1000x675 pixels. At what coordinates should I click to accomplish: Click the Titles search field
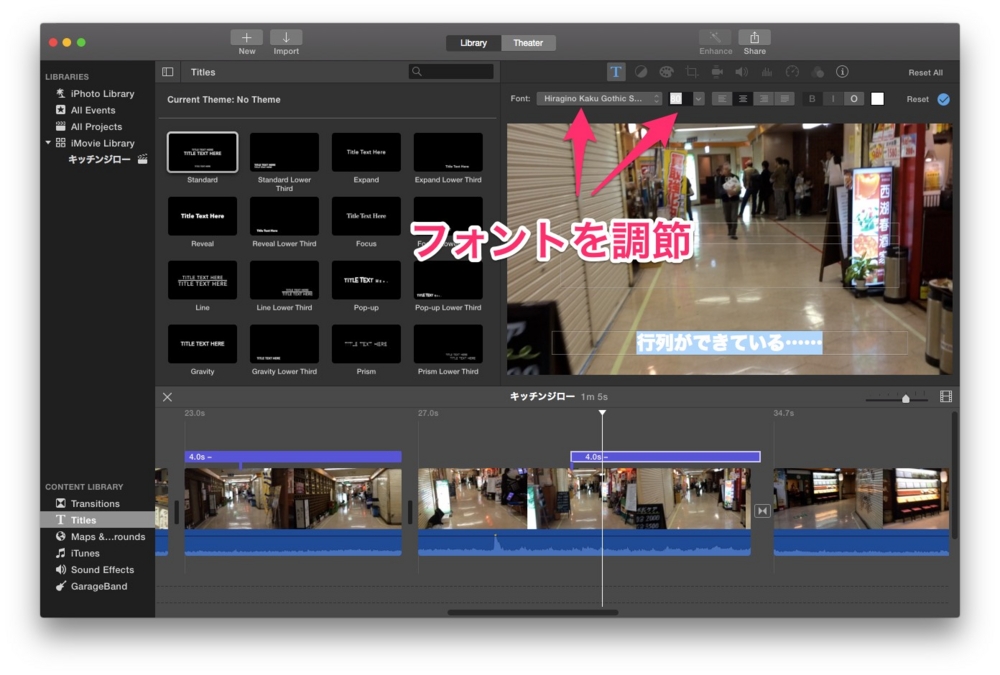tap(451, 71)
